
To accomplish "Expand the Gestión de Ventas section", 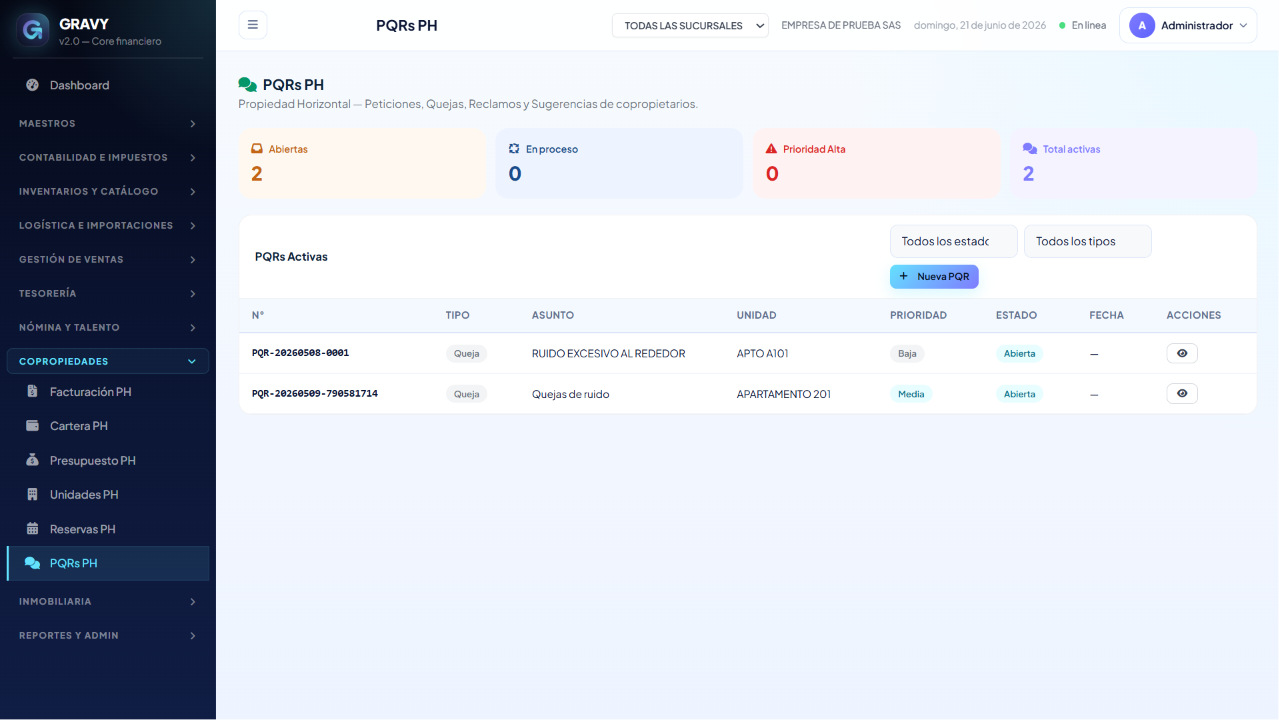I will click(x=108, y=259).
